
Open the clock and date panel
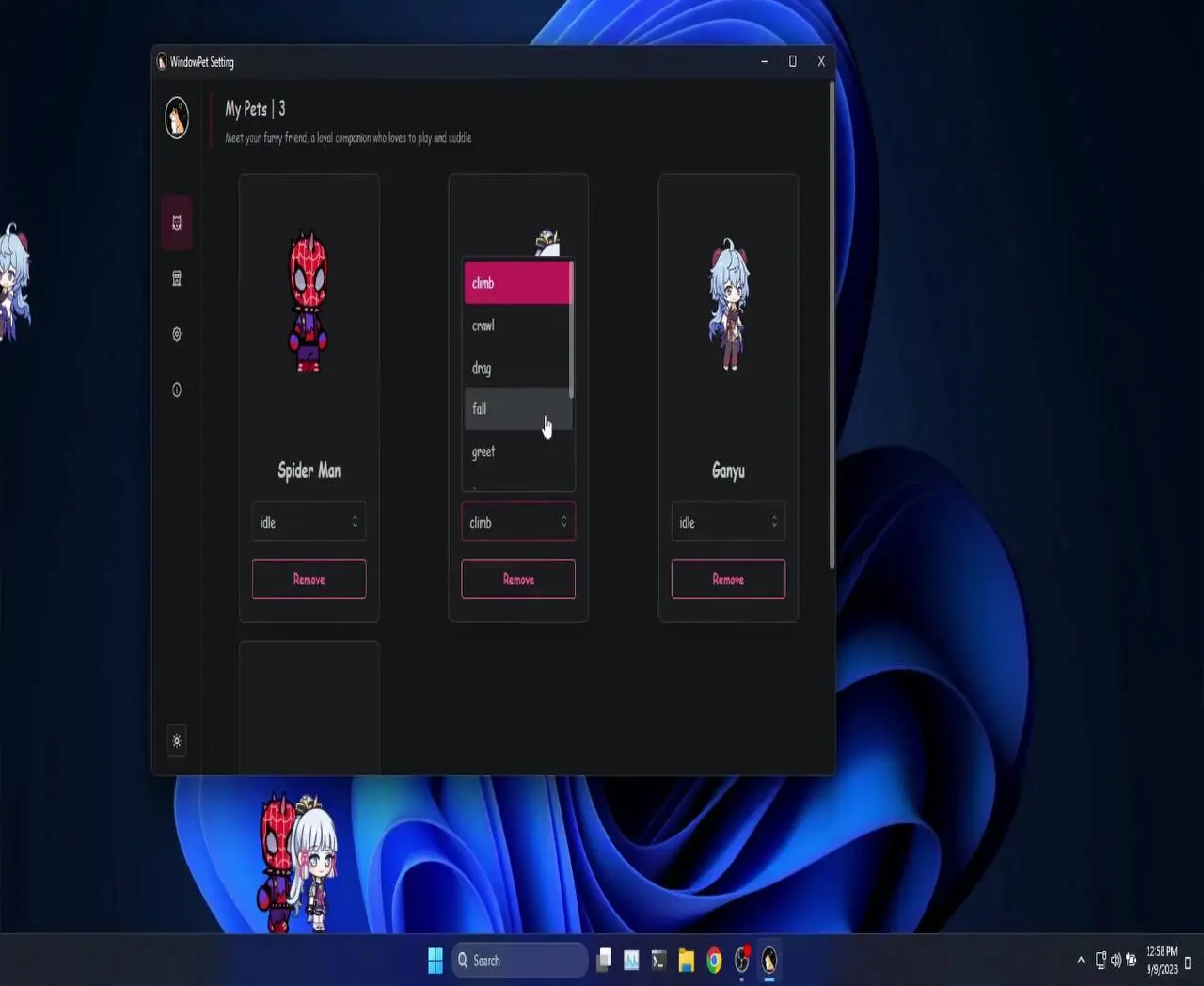1162,961
